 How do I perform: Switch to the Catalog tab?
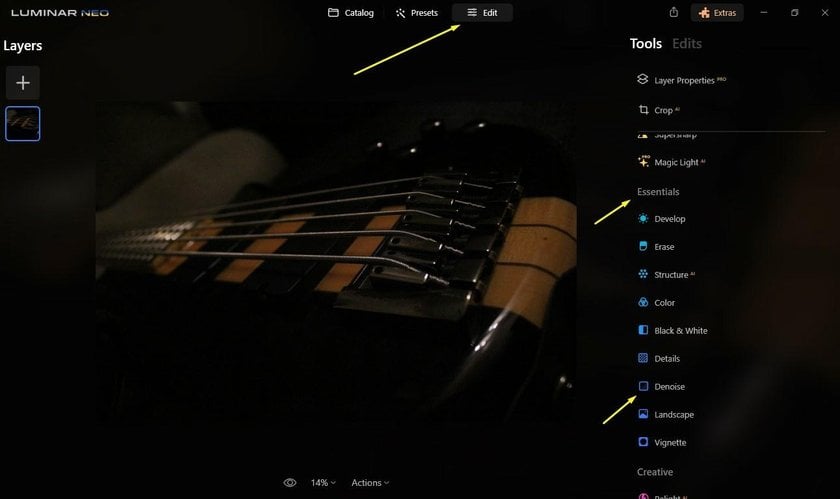tap(351, 12)
